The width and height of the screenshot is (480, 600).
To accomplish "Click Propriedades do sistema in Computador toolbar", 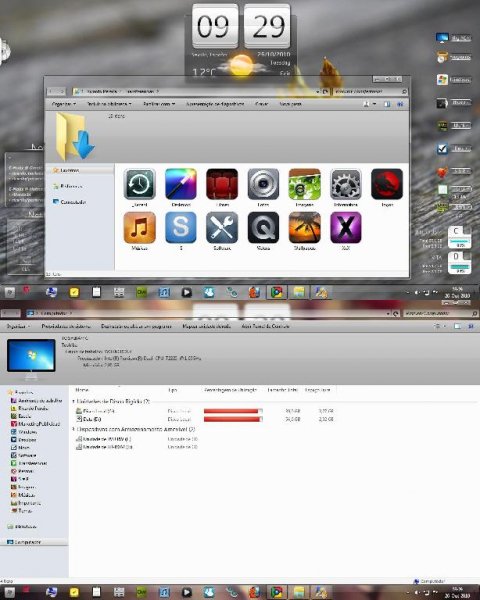I will (x=66, y=326).
